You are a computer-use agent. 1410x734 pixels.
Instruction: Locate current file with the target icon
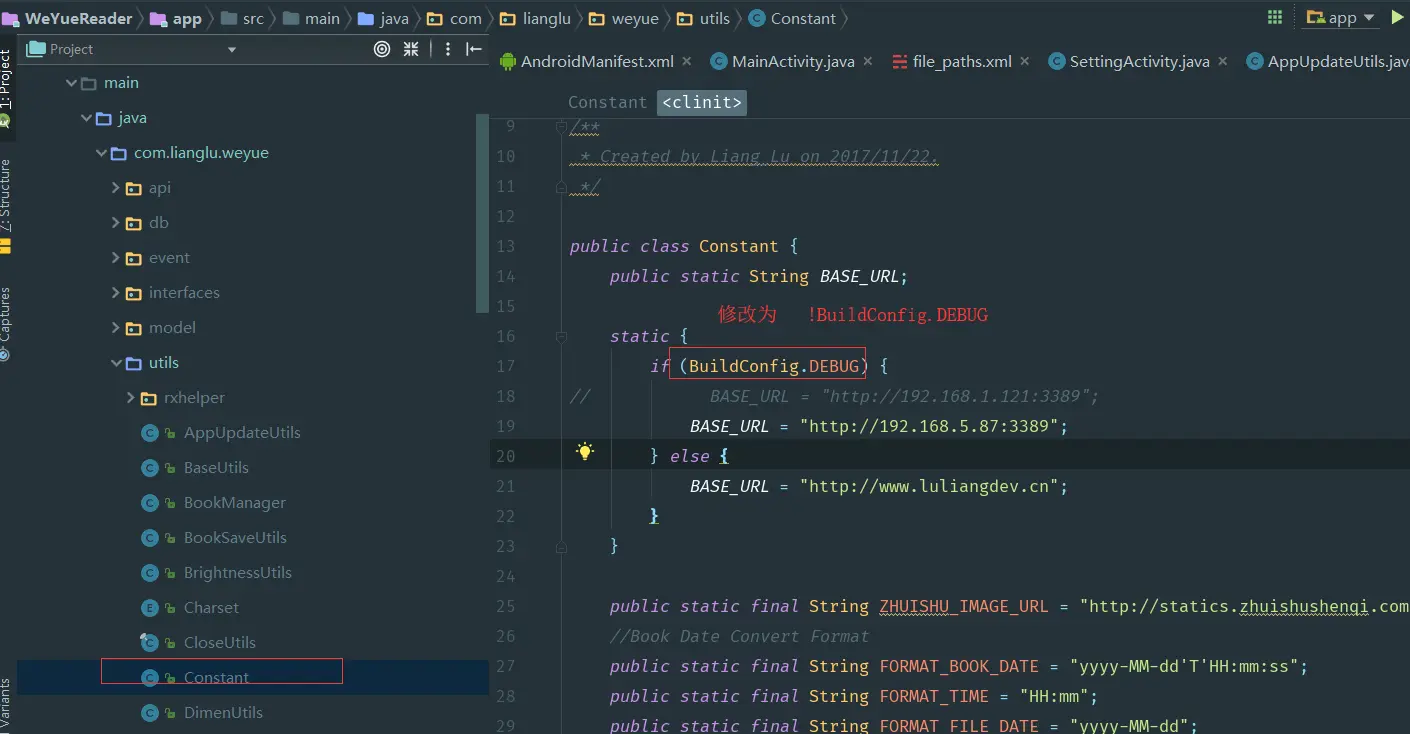pyautogui.click(x=382, y=49)
